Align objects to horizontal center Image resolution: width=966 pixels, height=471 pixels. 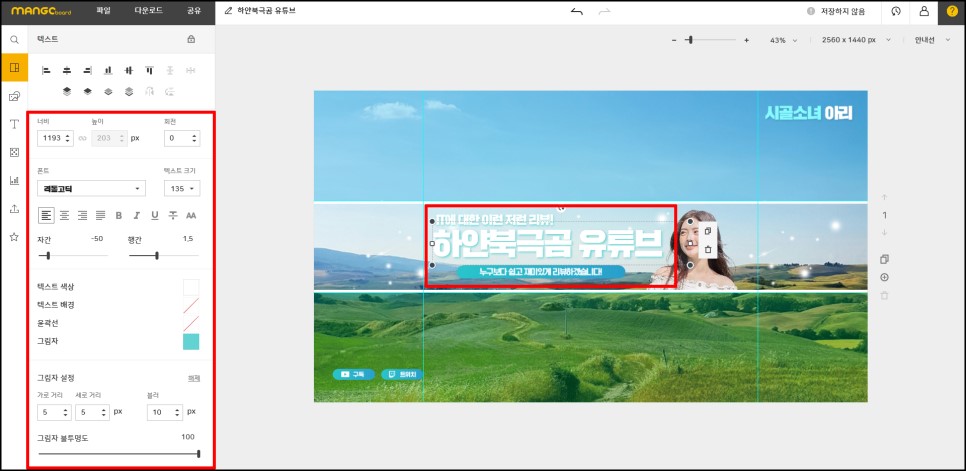[x=67, y=71]
